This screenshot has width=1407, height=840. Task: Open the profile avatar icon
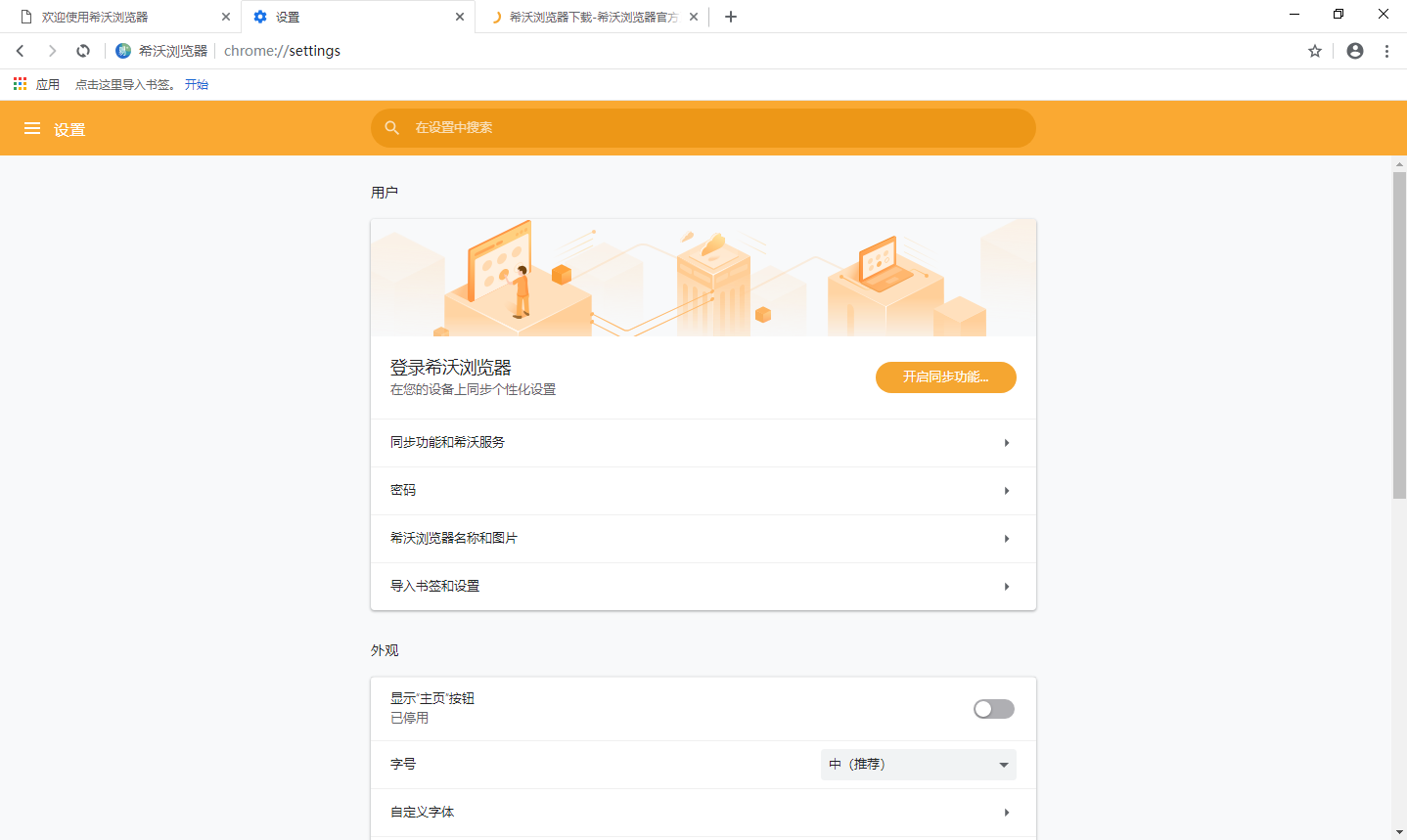click(1354, 50)
